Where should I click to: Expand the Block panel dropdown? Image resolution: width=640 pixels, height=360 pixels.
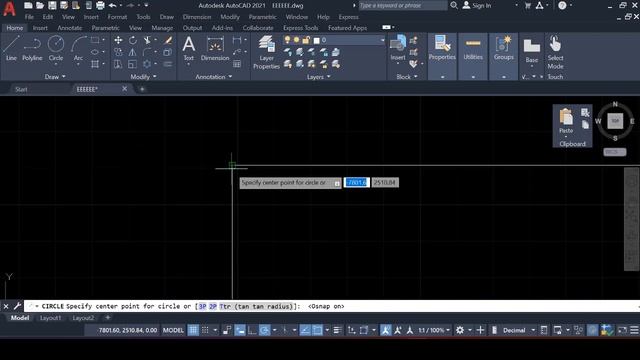tap(407, 77)
